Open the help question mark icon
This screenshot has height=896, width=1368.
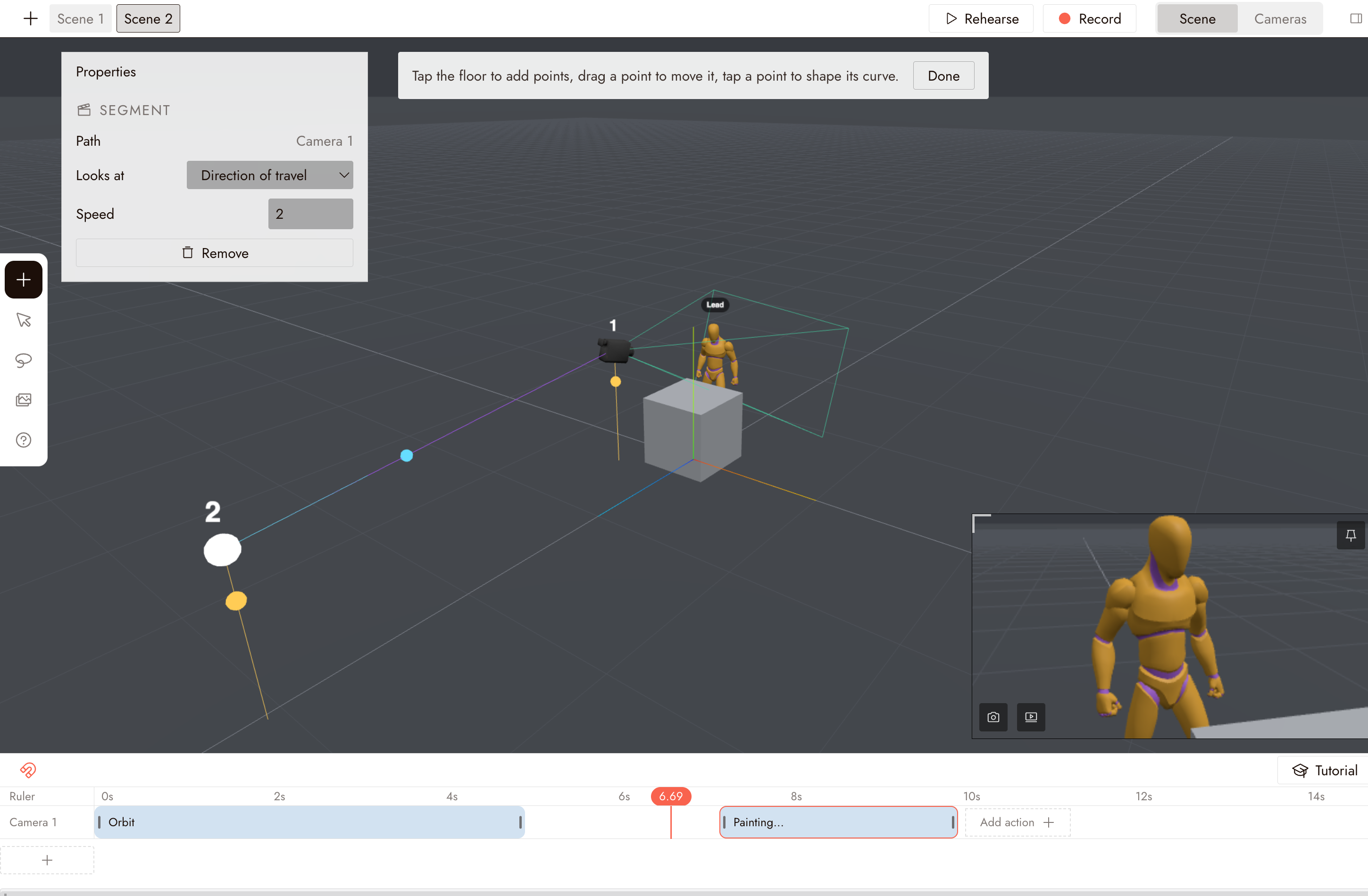24,440
